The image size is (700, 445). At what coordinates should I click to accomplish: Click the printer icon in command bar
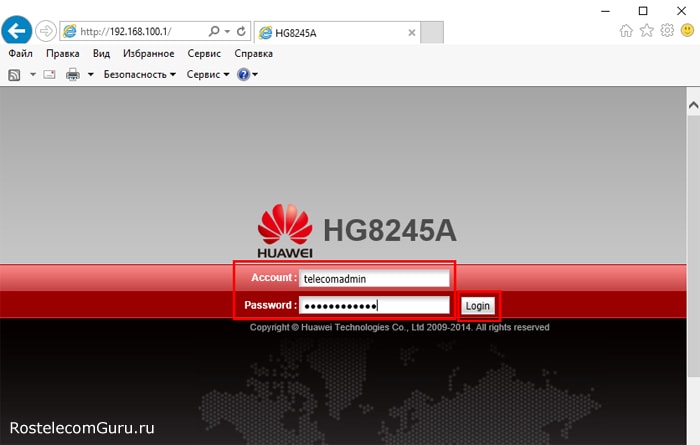(x=73, y=75)
